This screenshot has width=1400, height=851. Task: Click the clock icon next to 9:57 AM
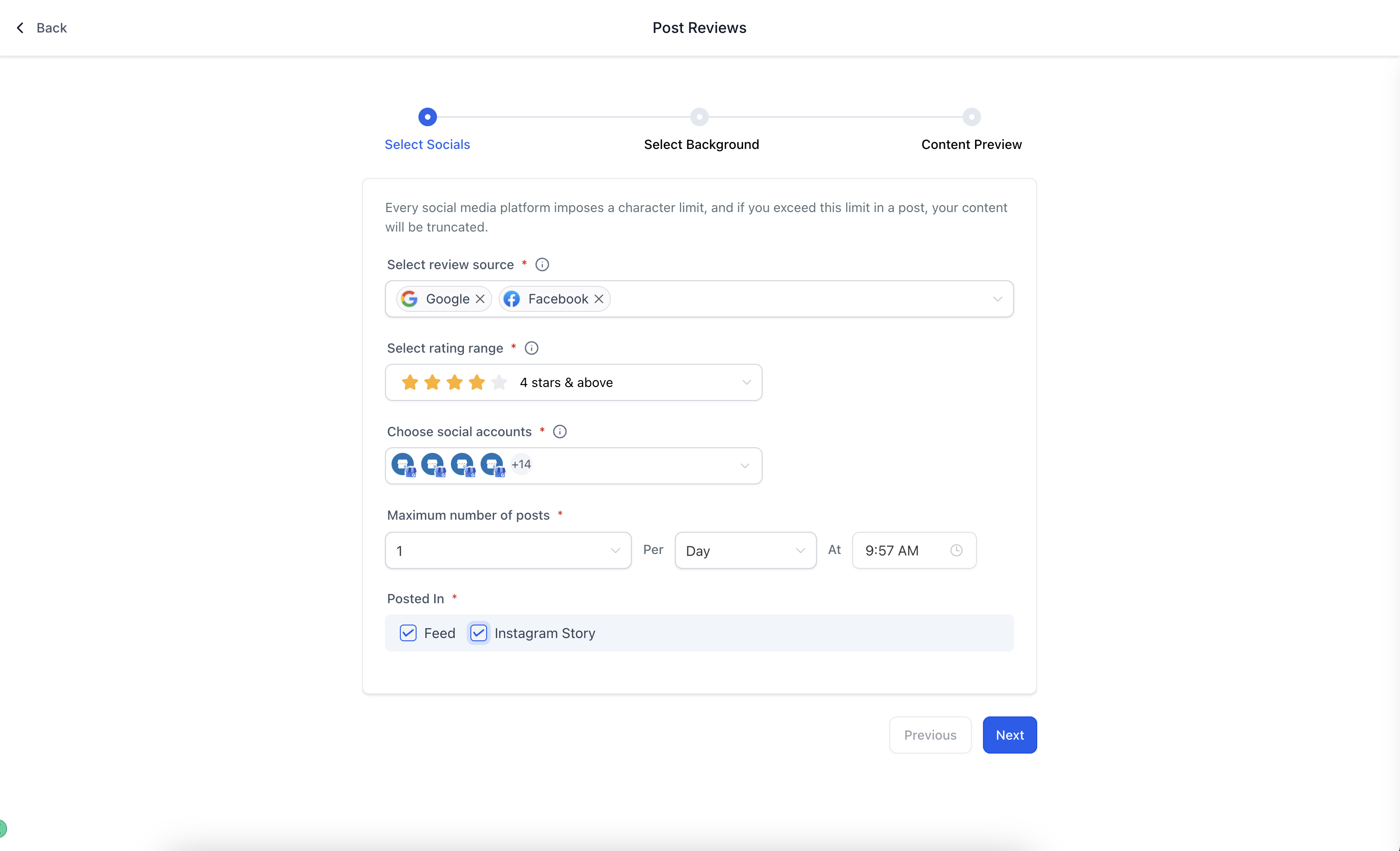click(956, 550)
